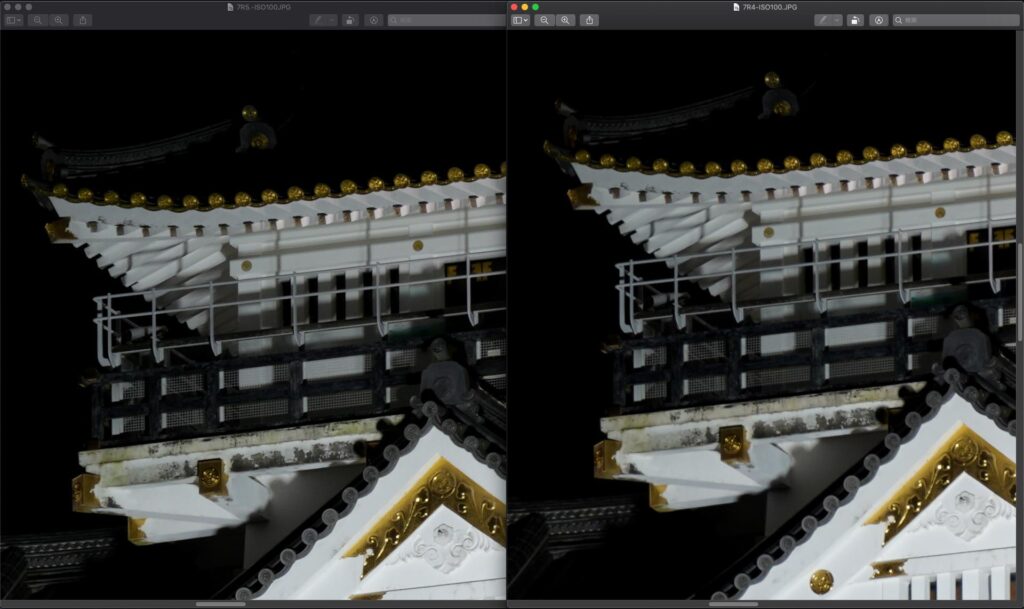Open the Share menu for 7R5-ISO100.JPG

(x=82, y=20)
